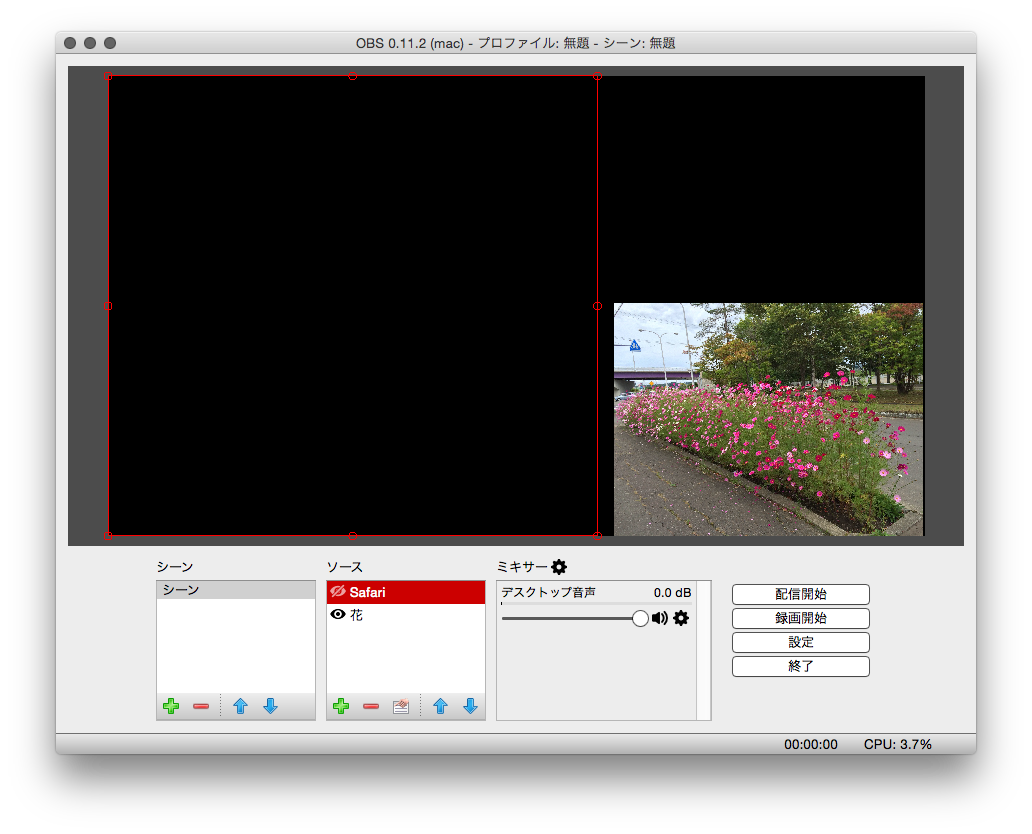Show the hidden Safari source via its eye icon
1032x834 pixels.
point(338,592)
